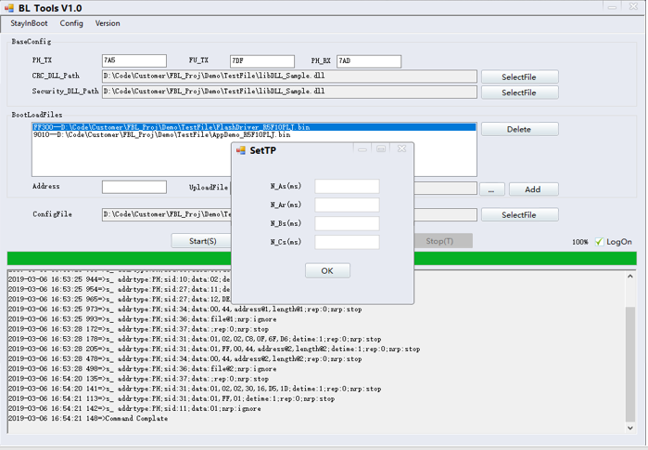
Task: Click the Start(S) button
Action: point(202,241)
